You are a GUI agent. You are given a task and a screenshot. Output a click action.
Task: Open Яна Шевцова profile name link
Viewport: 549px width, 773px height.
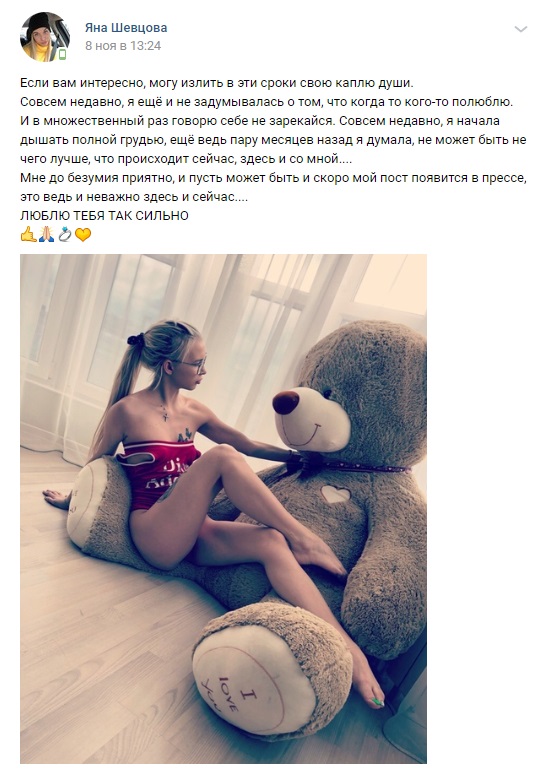(x=126, y=28)
